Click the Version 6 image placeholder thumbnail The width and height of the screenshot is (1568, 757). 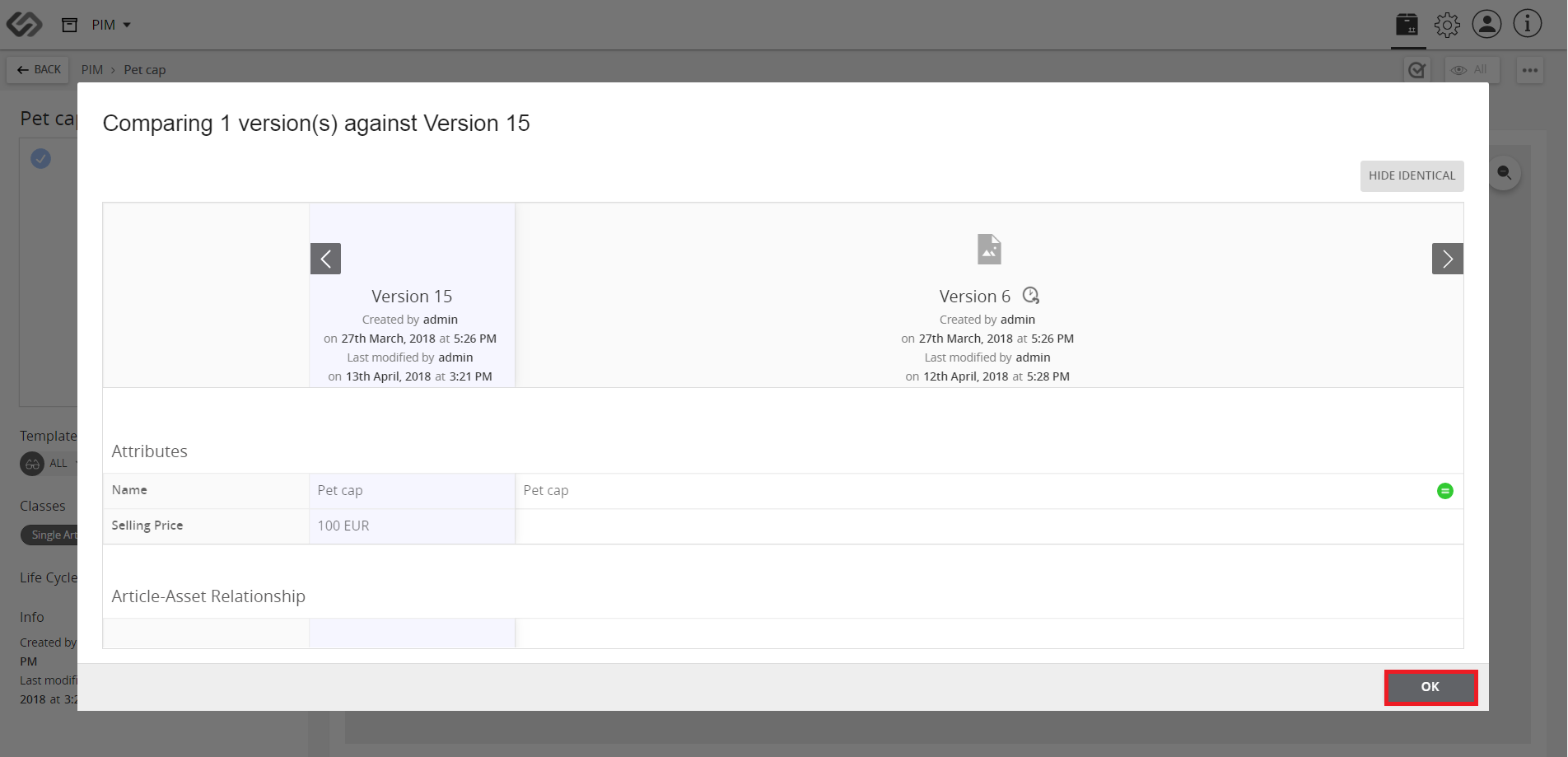(x=989, y=249)
